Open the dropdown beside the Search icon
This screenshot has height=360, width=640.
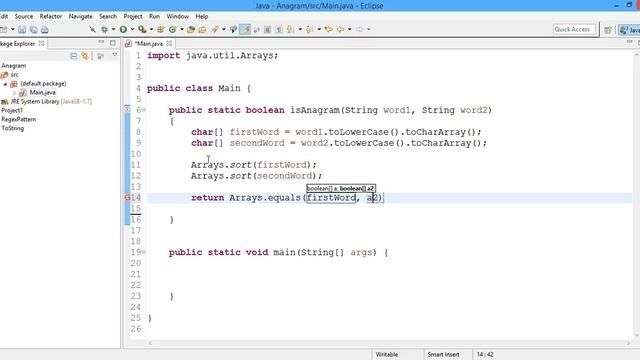point(224,29)
